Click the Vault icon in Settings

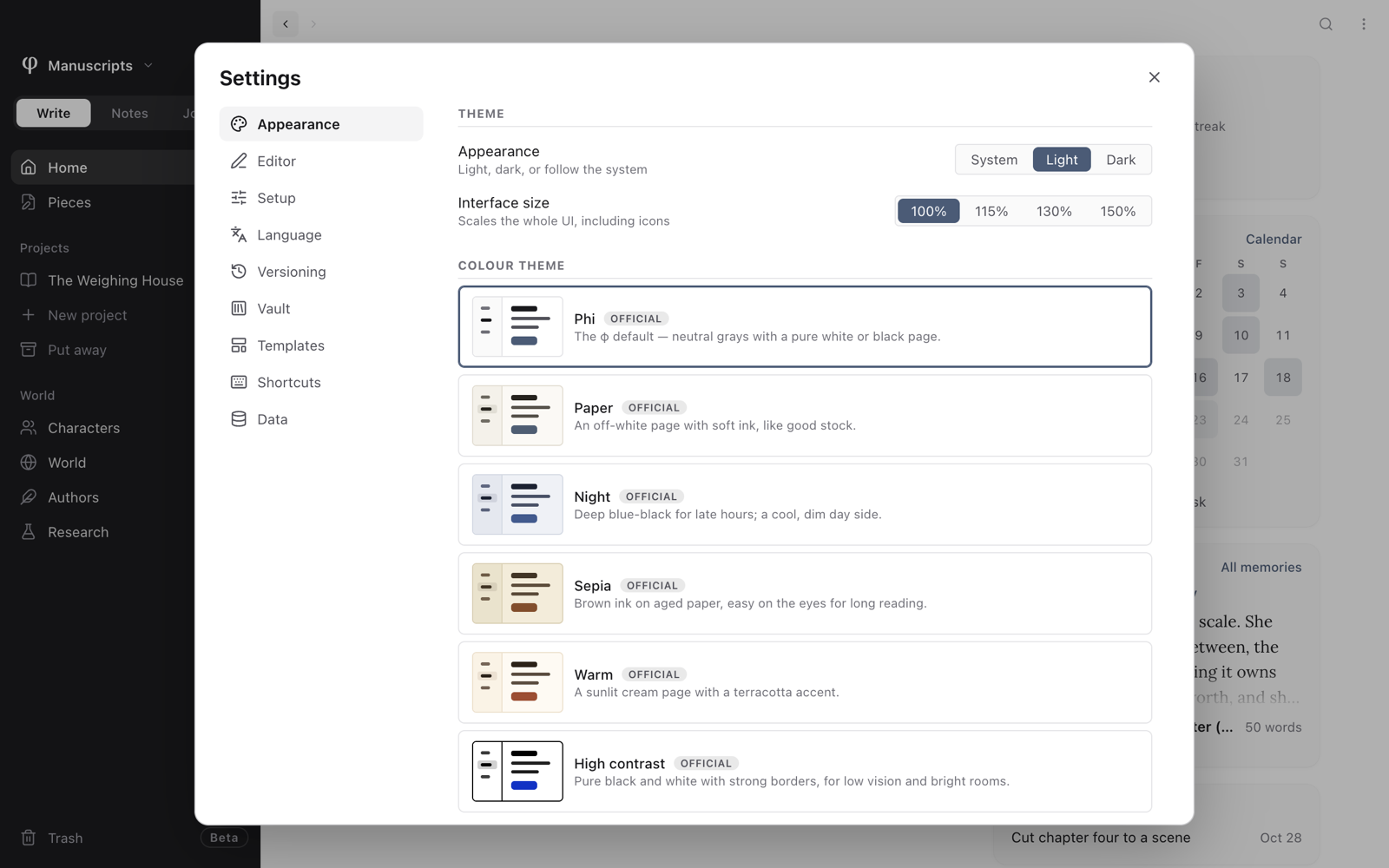click(239, 309)
